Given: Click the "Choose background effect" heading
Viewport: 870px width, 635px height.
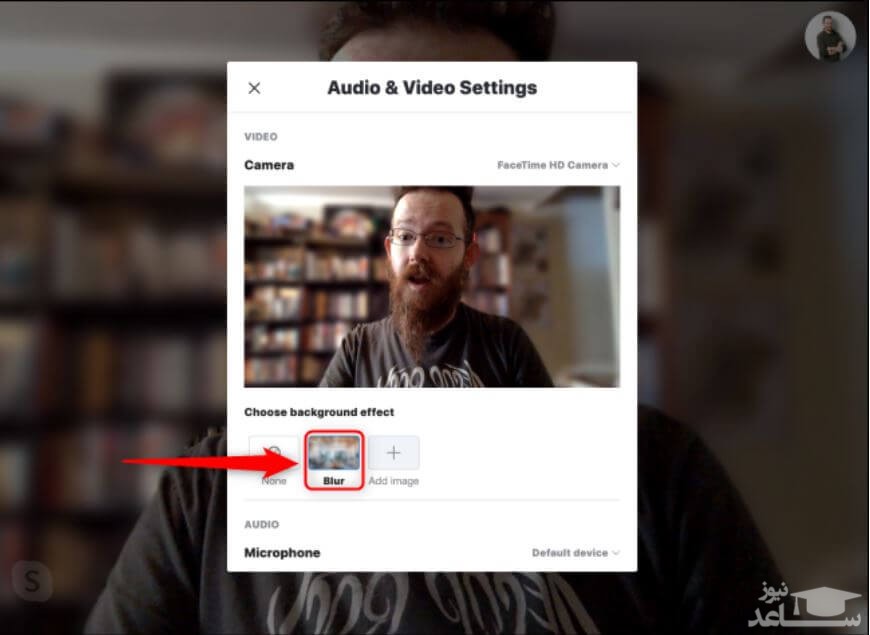Looking at the screenshot, I should (319, 412).
